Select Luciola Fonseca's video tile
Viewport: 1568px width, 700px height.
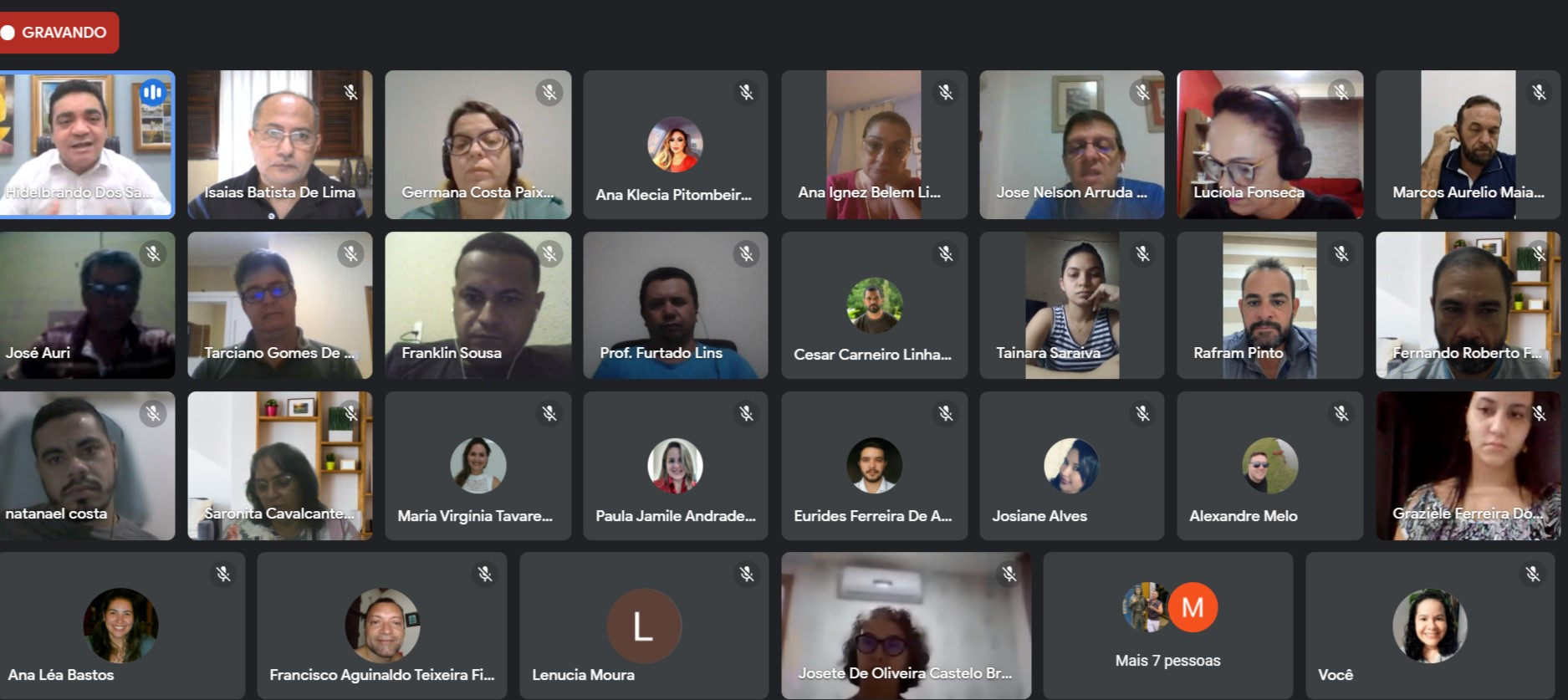1269,145
